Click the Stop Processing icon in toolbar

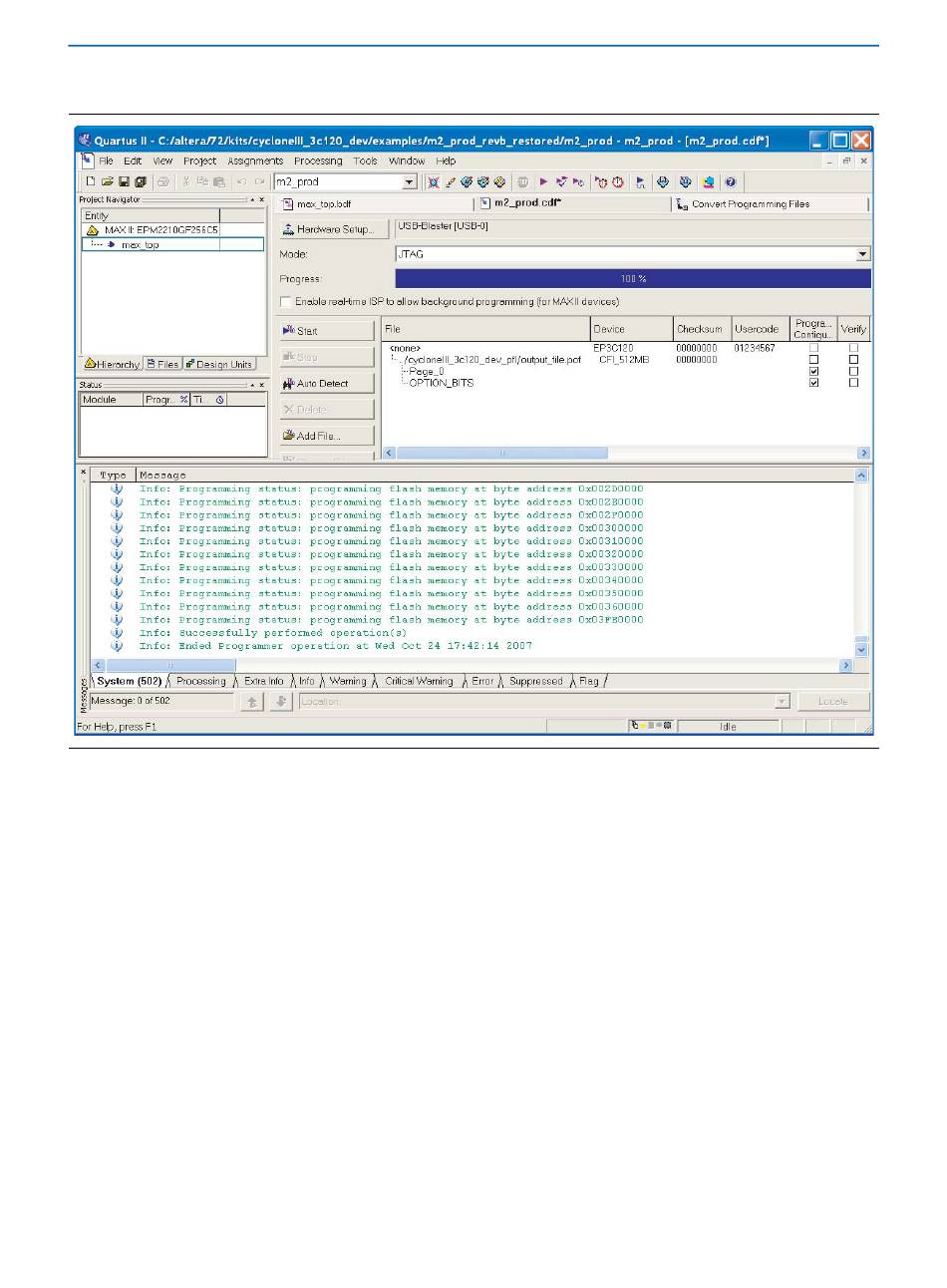click(521, 181)
